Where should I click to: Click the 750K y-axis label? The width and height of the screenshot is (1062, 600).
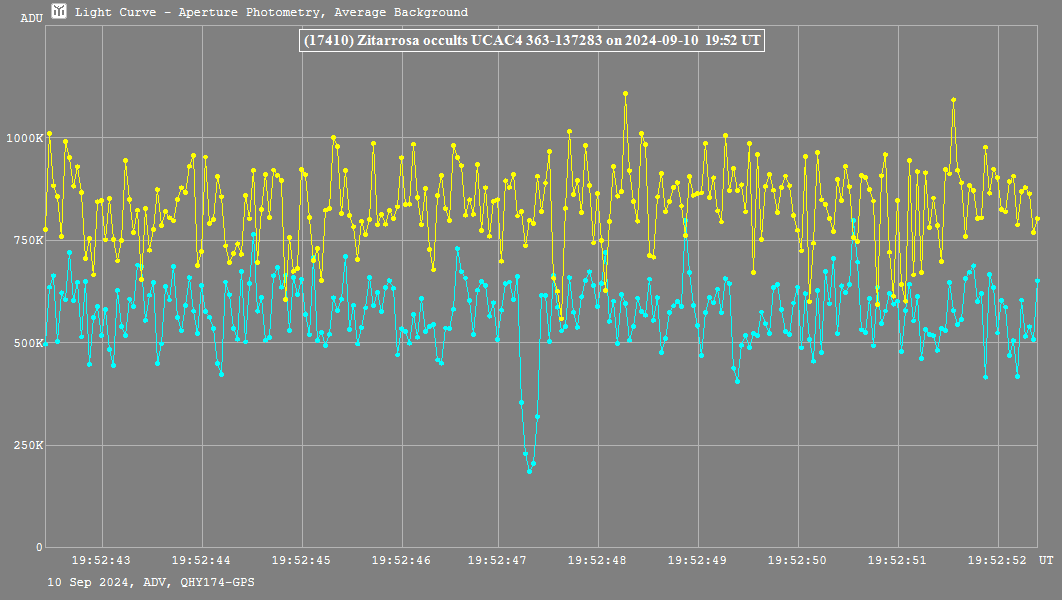(x=27, y=240)
